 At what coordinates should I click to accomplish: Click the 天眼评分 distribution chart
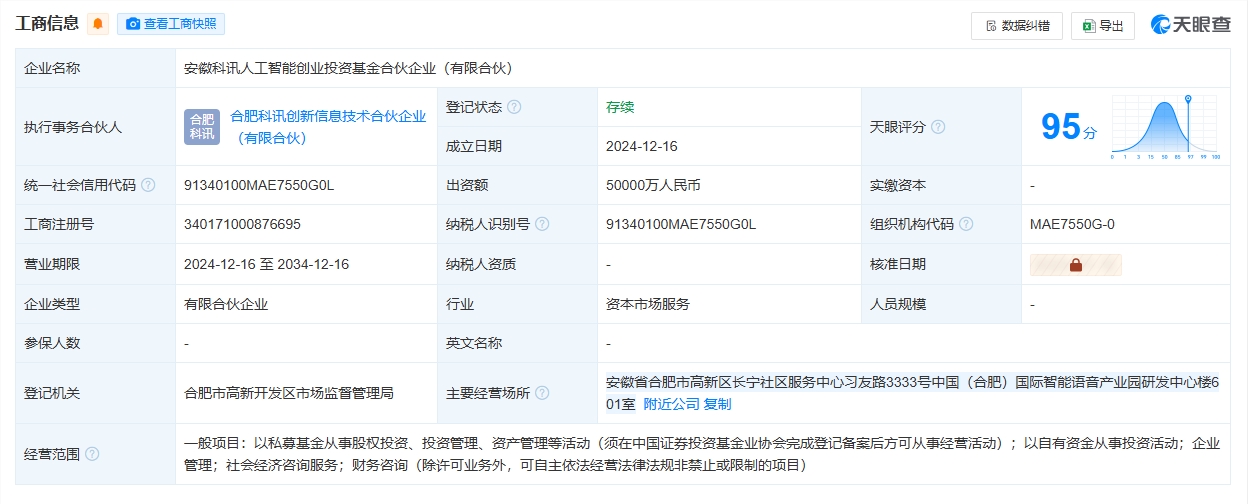(1164, 128)
